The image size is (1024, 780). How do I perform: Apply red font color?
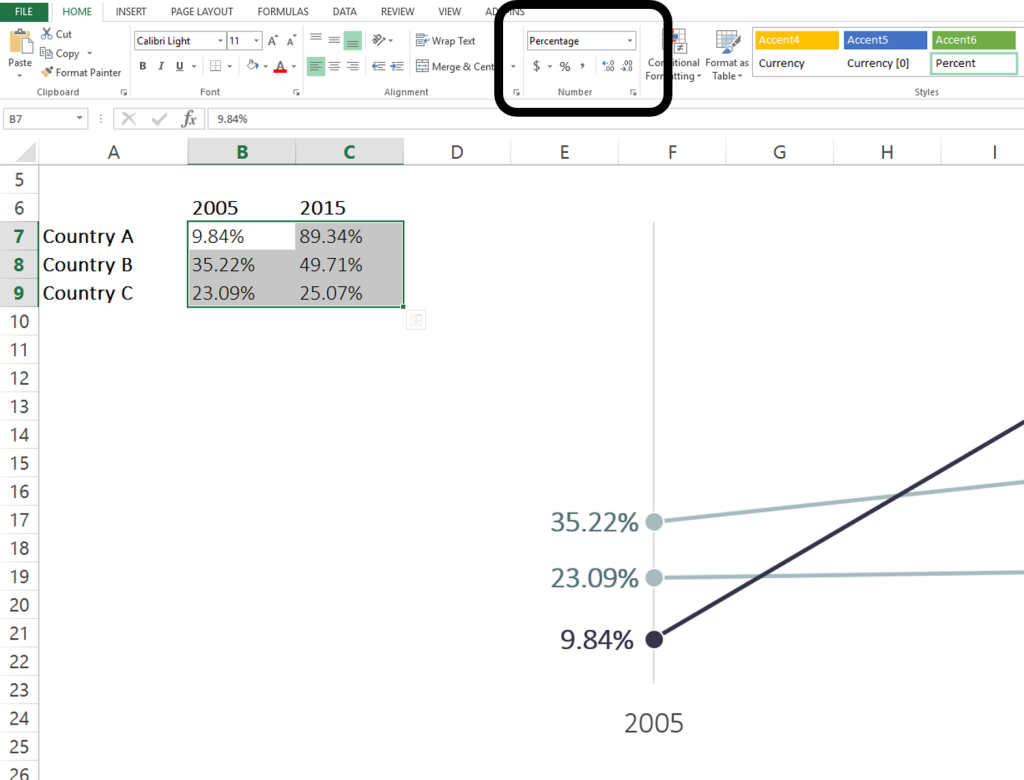click(280, 66)
